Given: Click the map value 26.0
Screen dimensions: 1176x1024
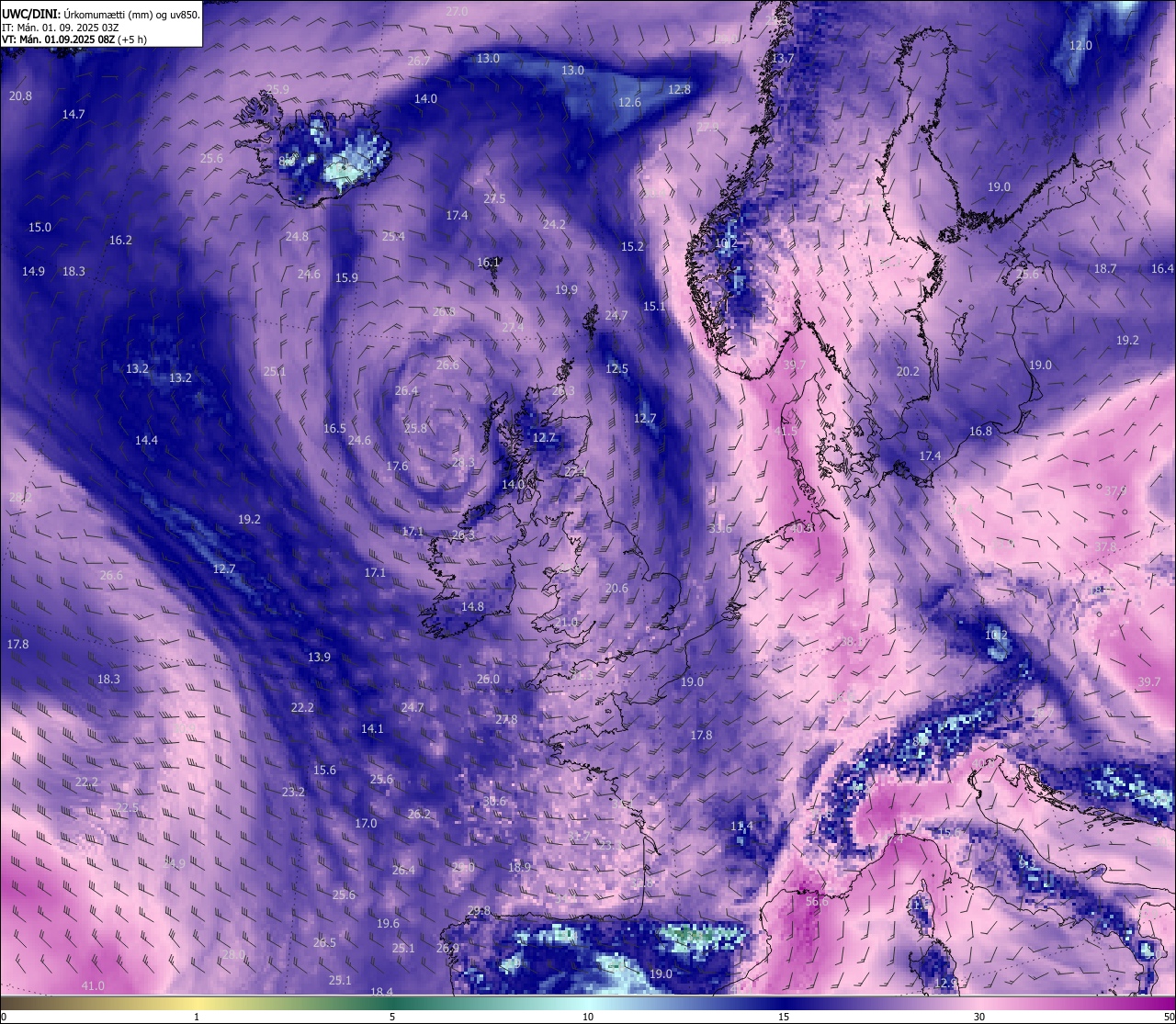Looking at the screenshot, I should [x=488, y=679].
